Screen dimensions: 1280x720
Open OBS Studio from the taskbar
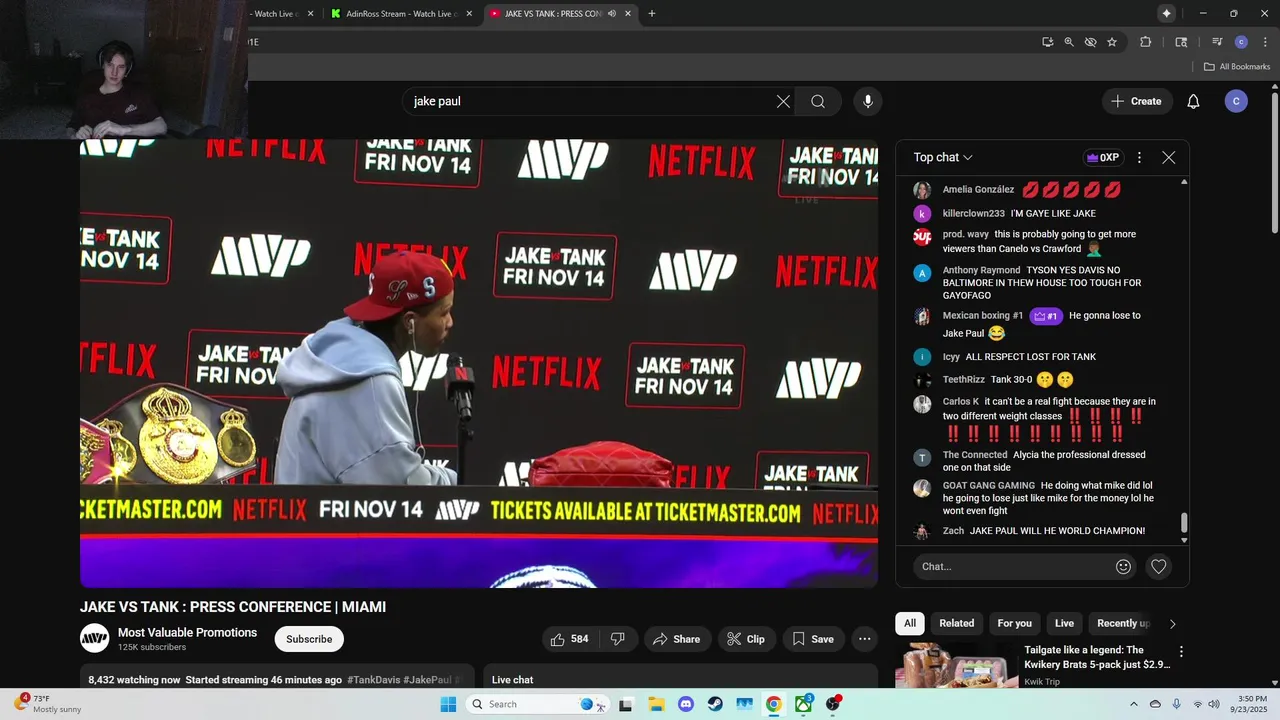click(833, 704)
